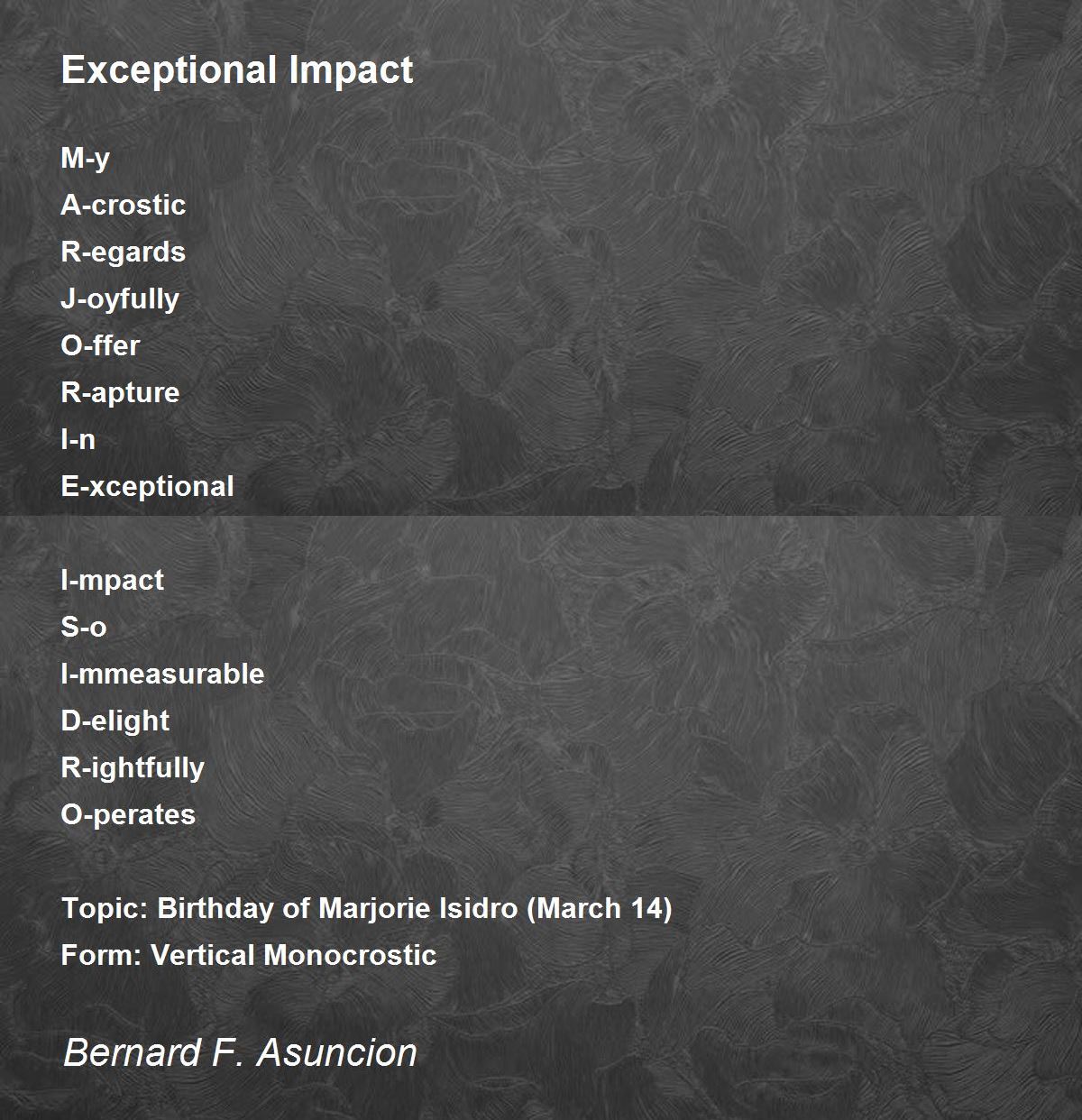Select the word I-mmeasurable
Image resolution: width=1082 pixels, height=1120 pixels.
tap(162, 674)
